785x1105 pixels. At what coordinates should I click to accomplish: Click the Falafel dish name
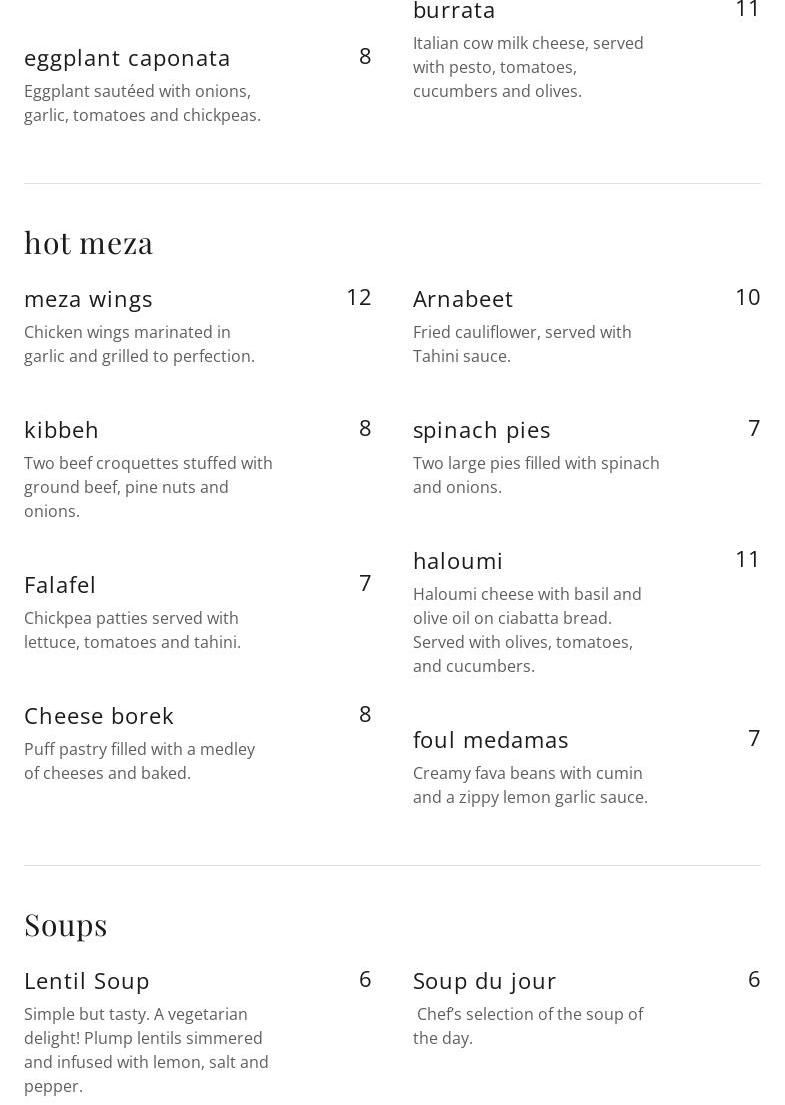click(60, 585)
